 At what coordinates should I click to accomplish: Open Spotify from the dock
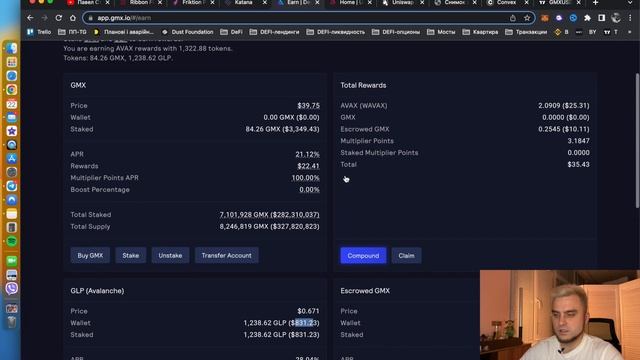point(11,241)
